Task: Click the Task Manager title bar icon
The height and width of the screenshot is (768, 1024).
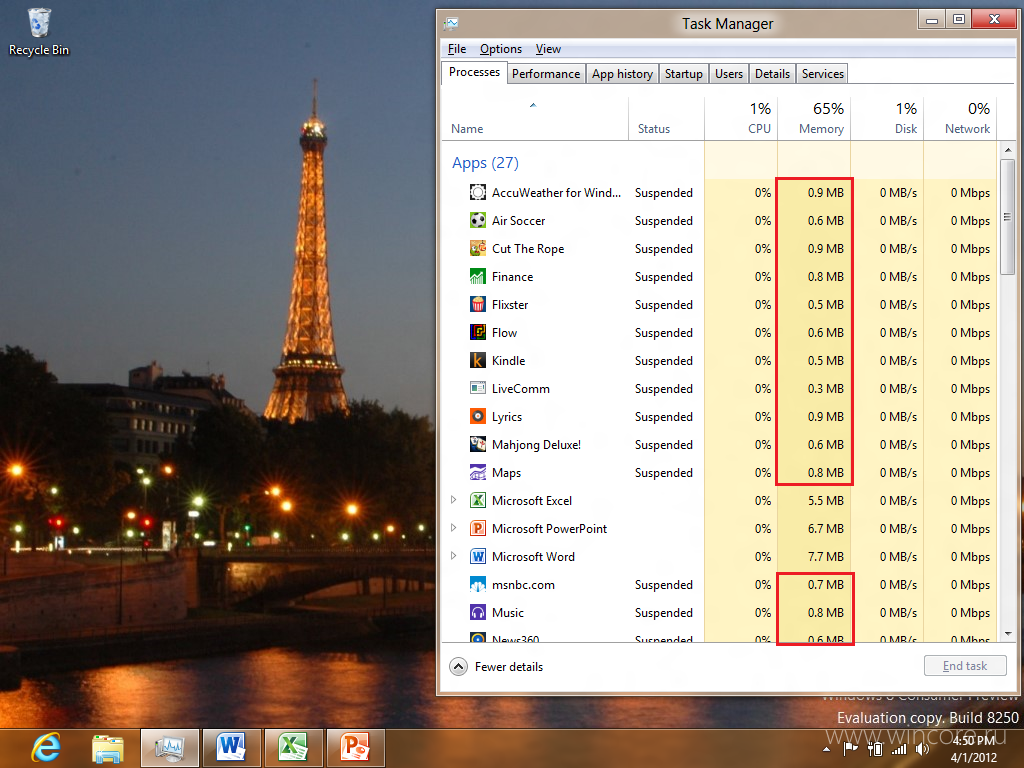Action: [x=451, y=24]
